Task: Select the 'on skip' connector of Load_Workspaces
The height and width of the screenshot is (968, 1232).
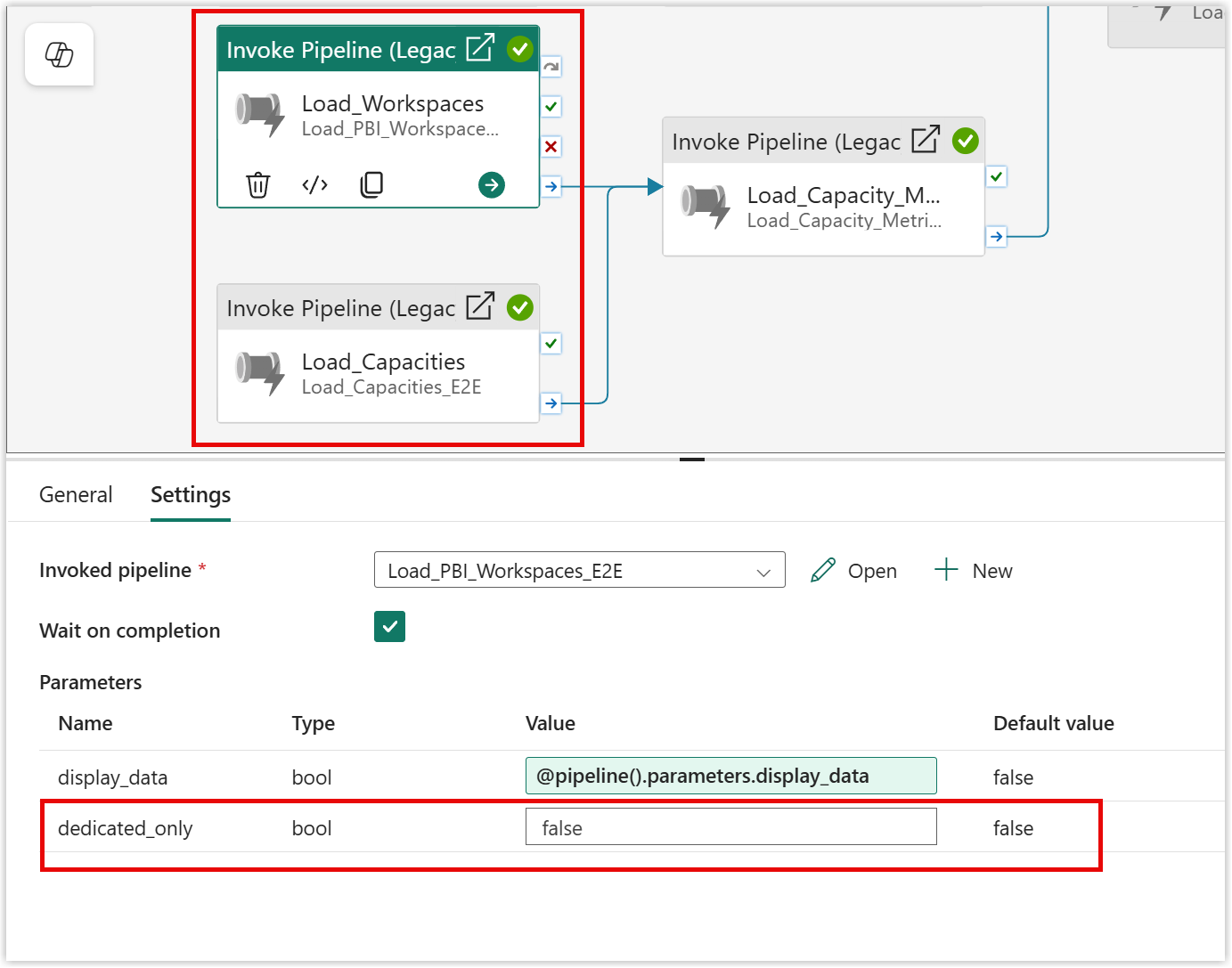Action: [551, 67]
